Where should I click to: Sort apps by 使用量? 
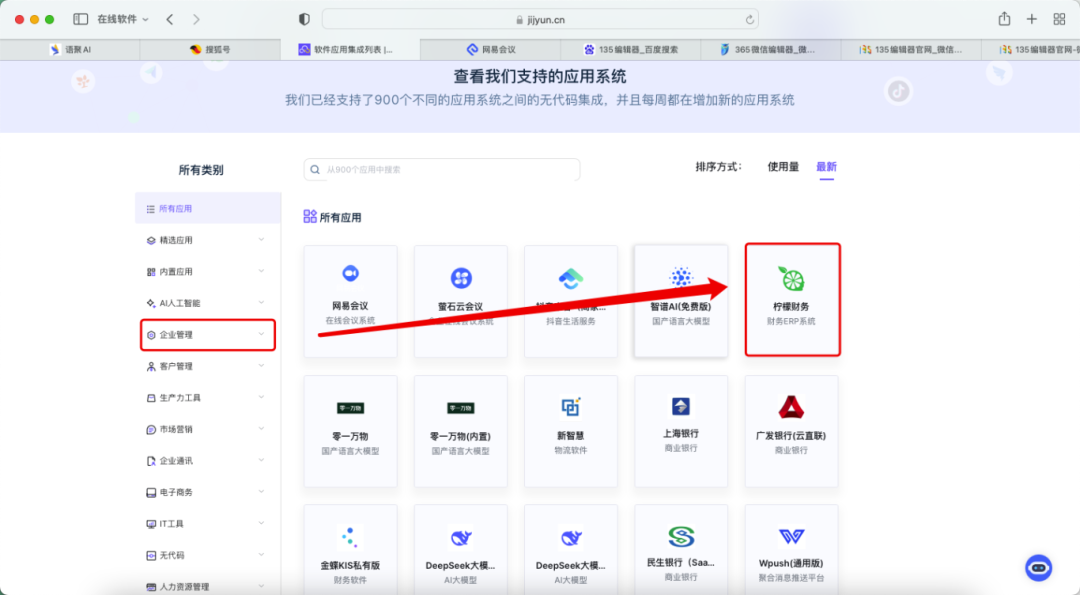(x=783, y=167)
